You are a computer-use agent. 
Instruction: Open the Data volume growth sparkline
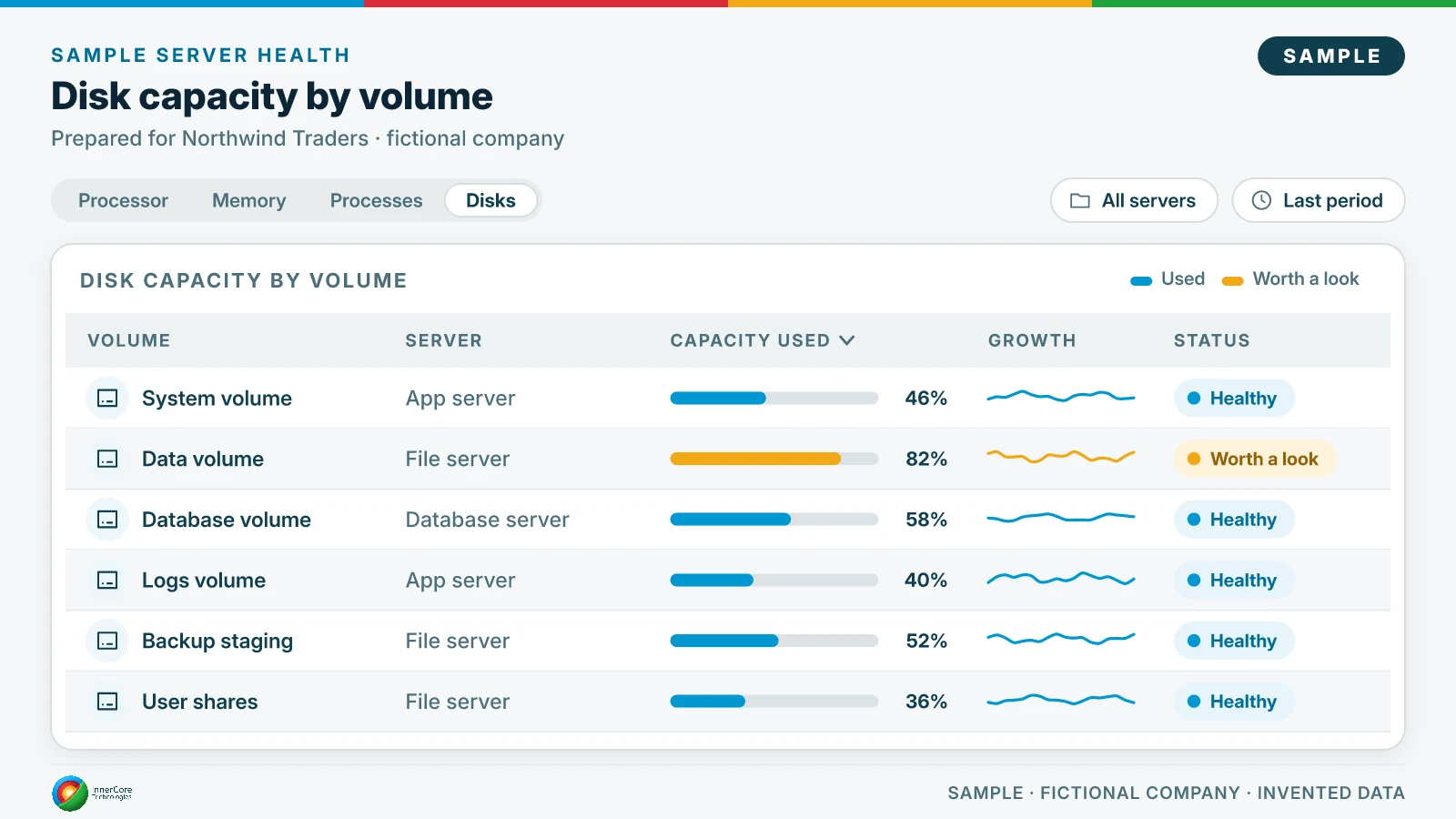click(1061, 457)
